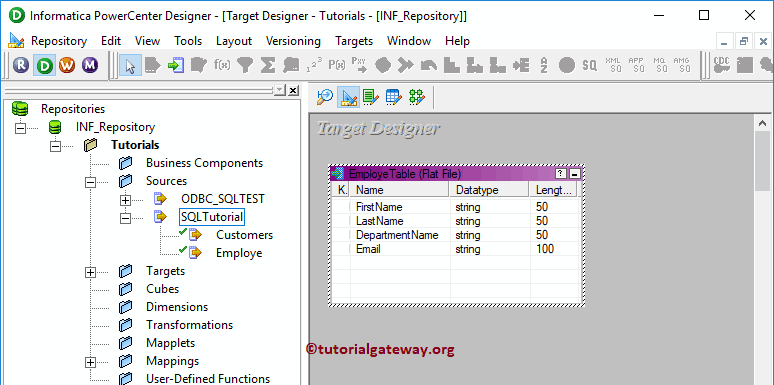The image size is (774, 385).
Task: Open Workflow Manager via the orange W icon
Action: pos(67,65)
